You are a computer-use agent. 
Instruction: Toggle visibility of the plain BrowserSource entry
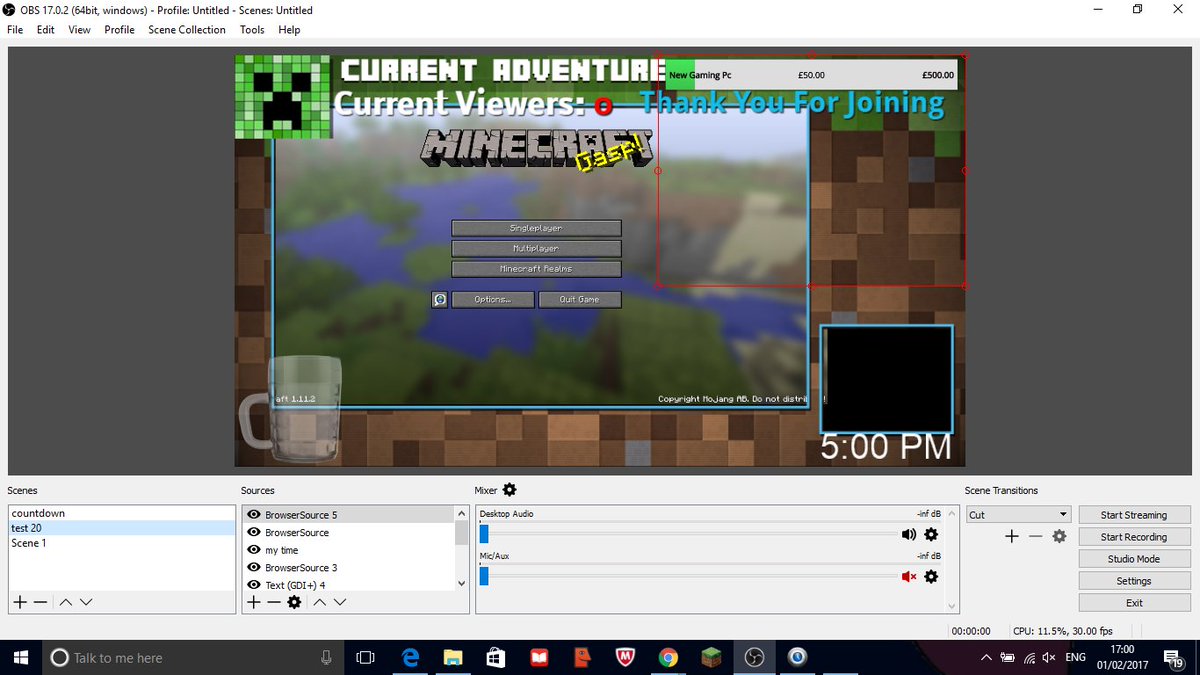click(254, 533)
